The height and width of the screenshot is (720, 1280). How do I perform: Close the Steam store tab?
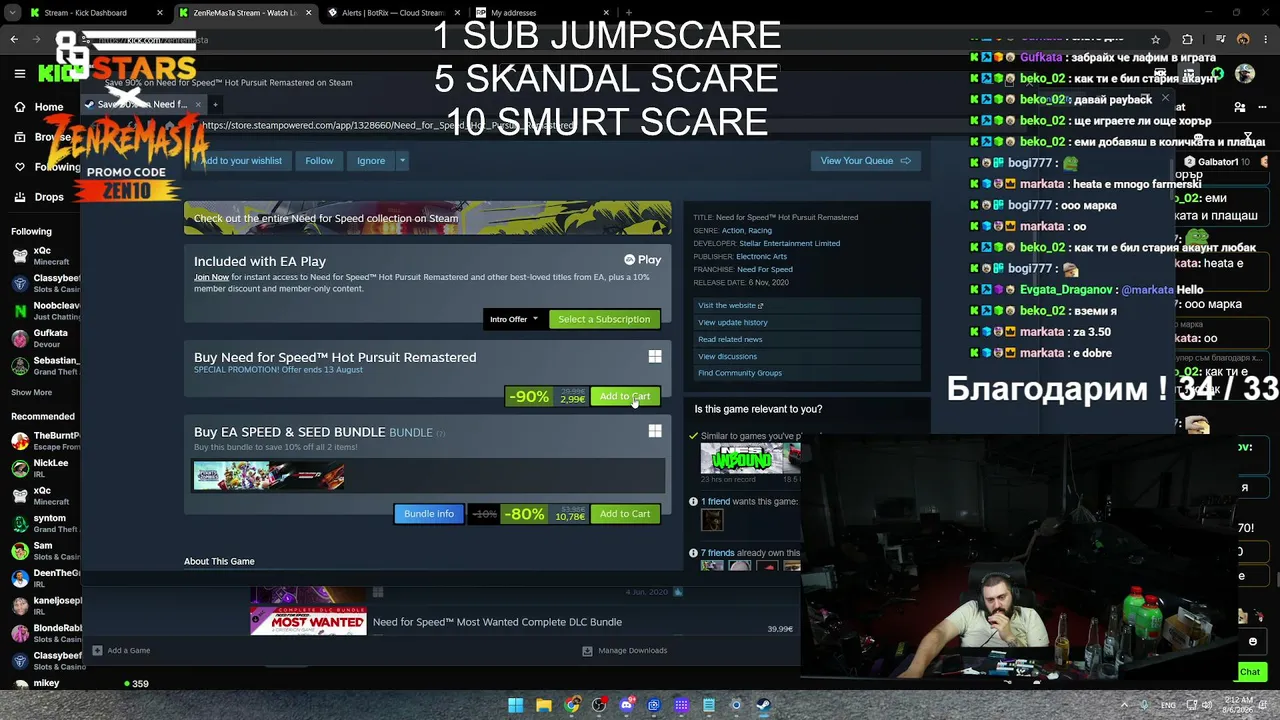pyautogui.click(x=198, y=104)
